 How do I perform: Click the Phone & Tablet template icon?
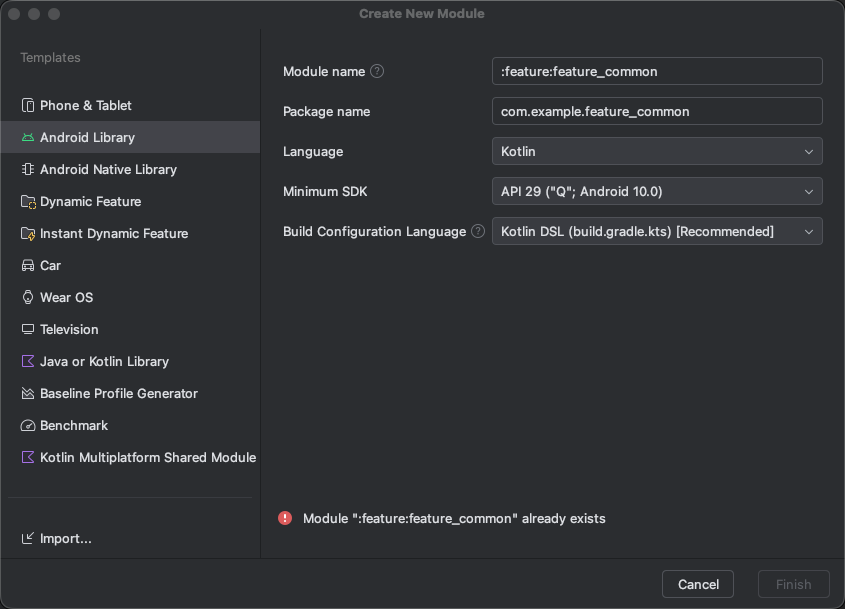point(28,105)
